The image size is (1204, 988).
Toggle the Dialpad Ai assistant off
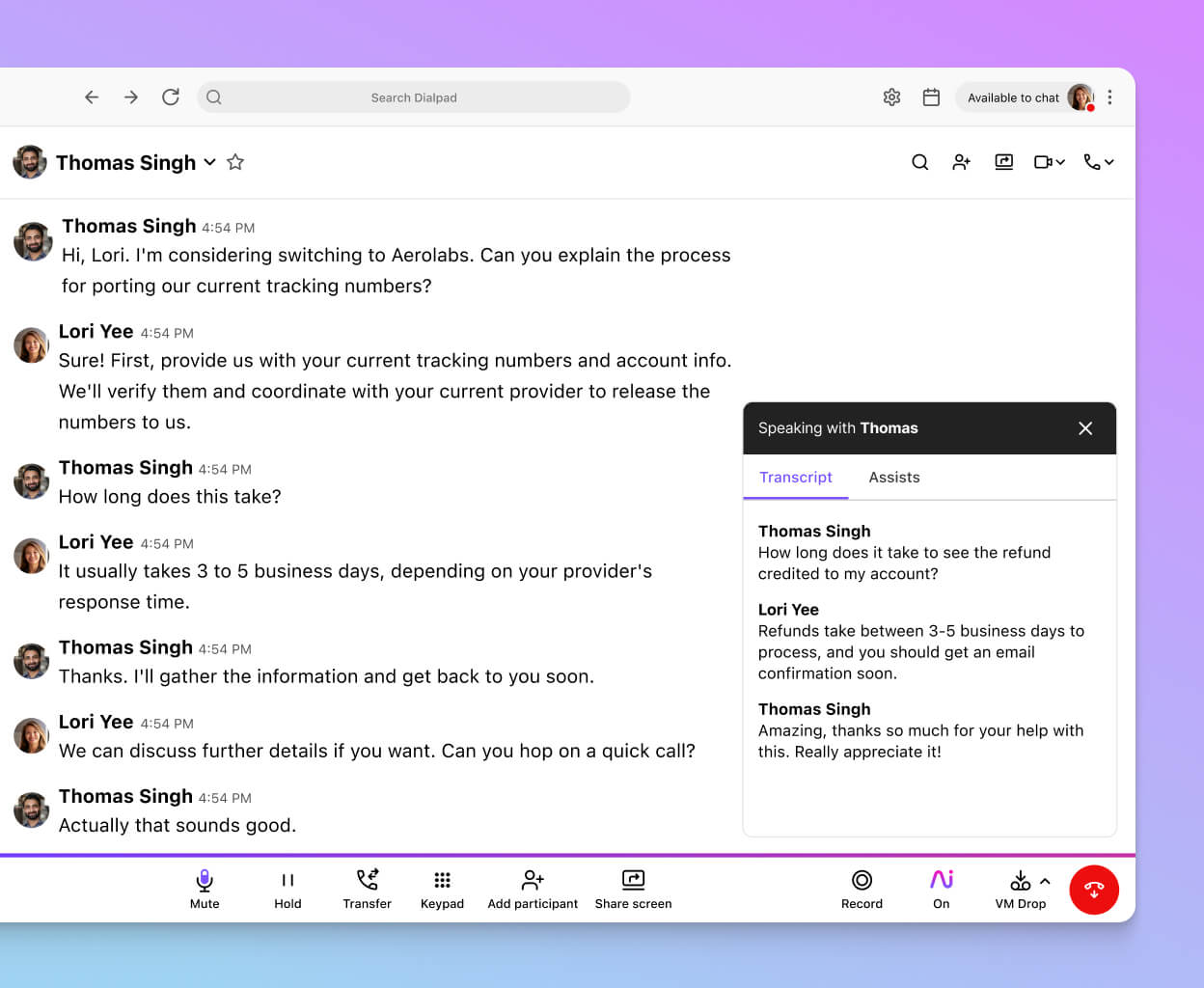pos(941,888)
